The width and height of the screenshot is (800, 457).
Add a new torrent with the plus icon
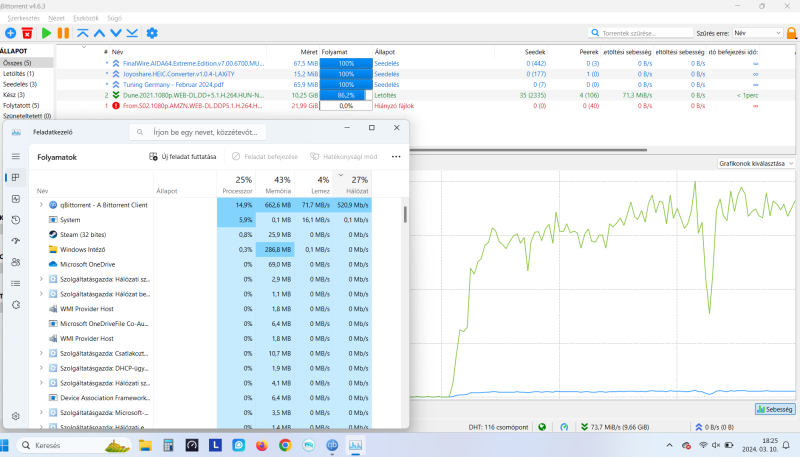pos(10,33)
